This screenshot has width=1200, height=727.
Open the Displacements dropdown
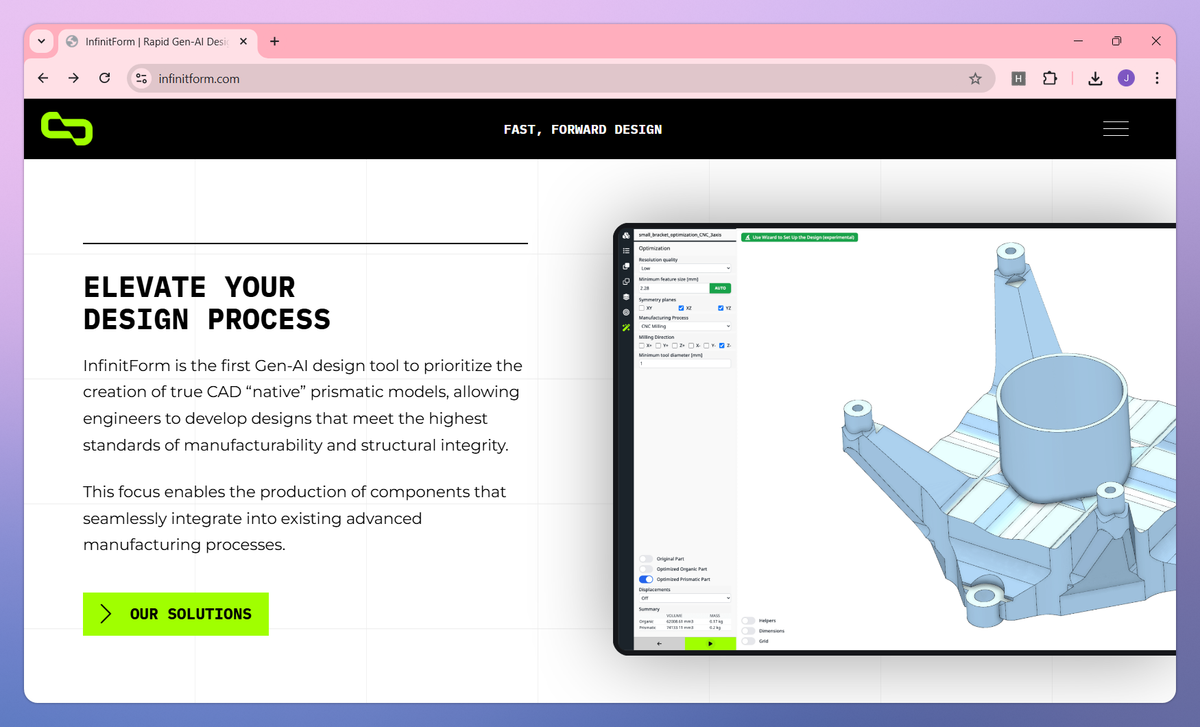(x=685, y=598)
